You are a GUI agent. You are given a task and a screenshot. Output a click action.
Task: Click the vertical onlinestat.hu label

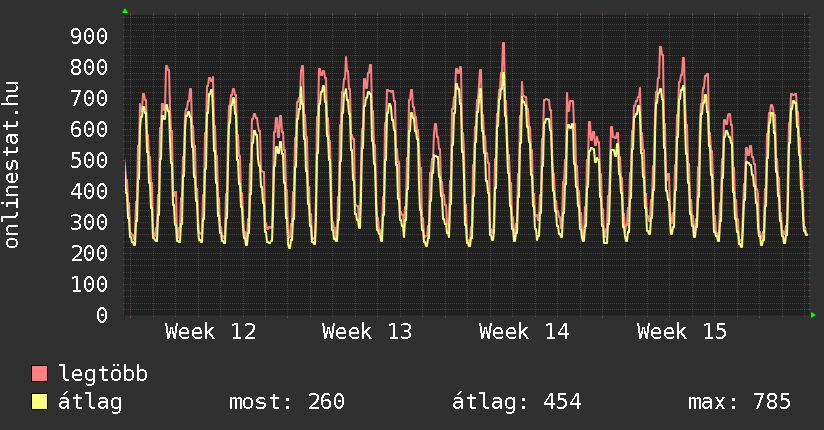13,165
